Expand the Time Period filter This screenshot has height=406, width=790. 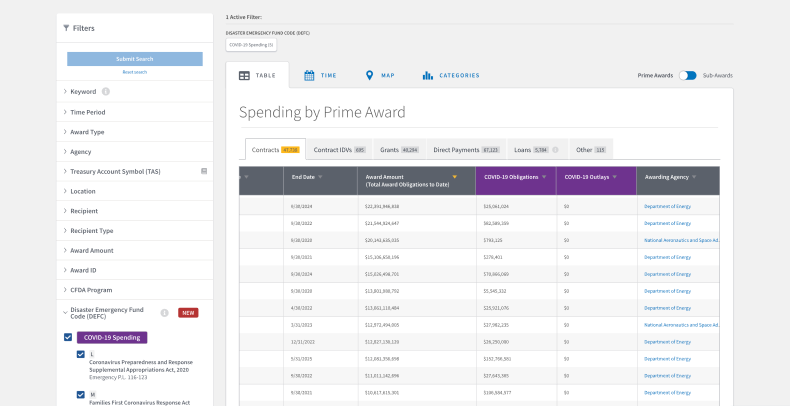(x=87, y=112)
